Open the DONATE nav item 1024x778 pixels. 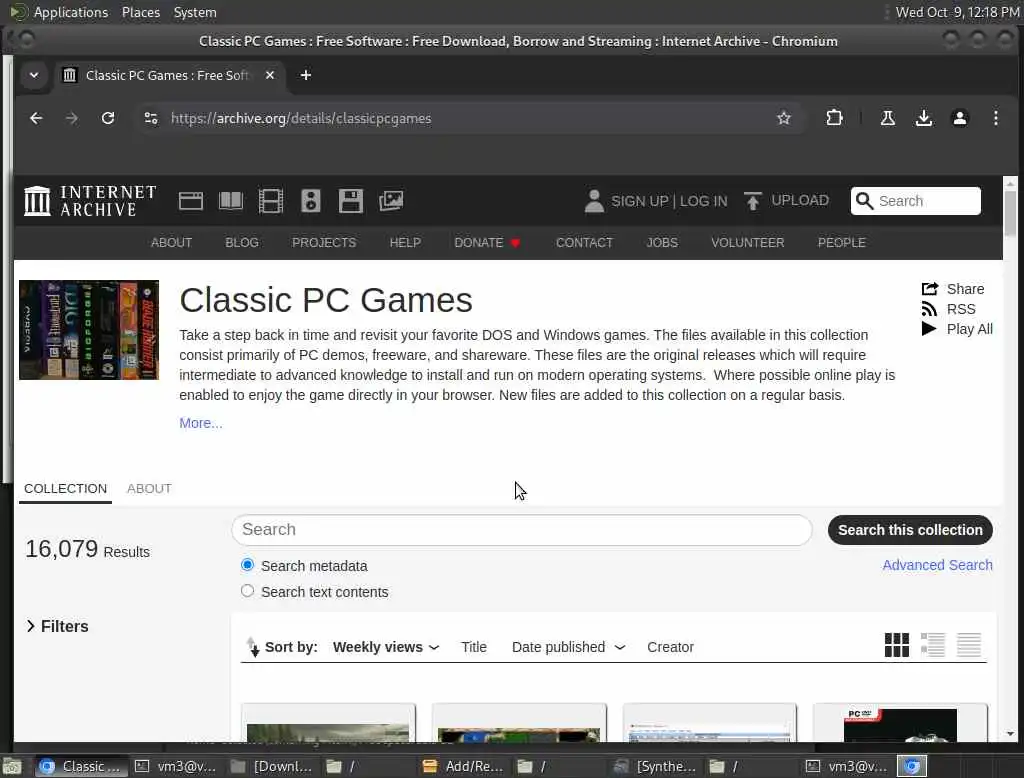(487, 242)
